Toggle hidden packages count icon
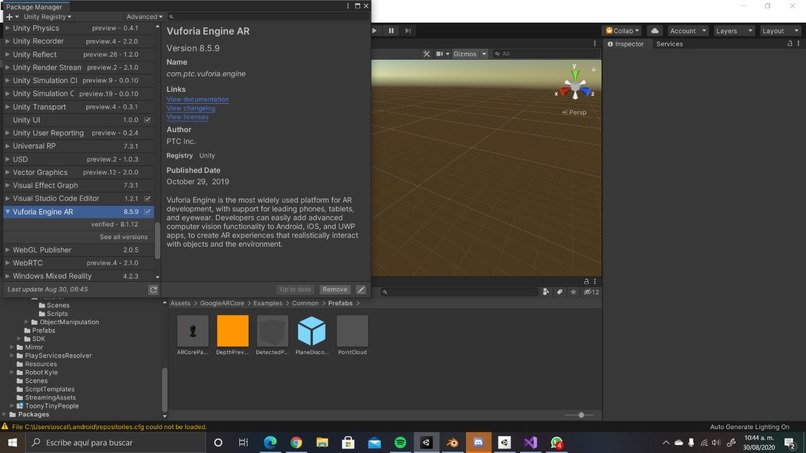The height and width of the screenshot is (453, 806). click(x=591, y=292)
